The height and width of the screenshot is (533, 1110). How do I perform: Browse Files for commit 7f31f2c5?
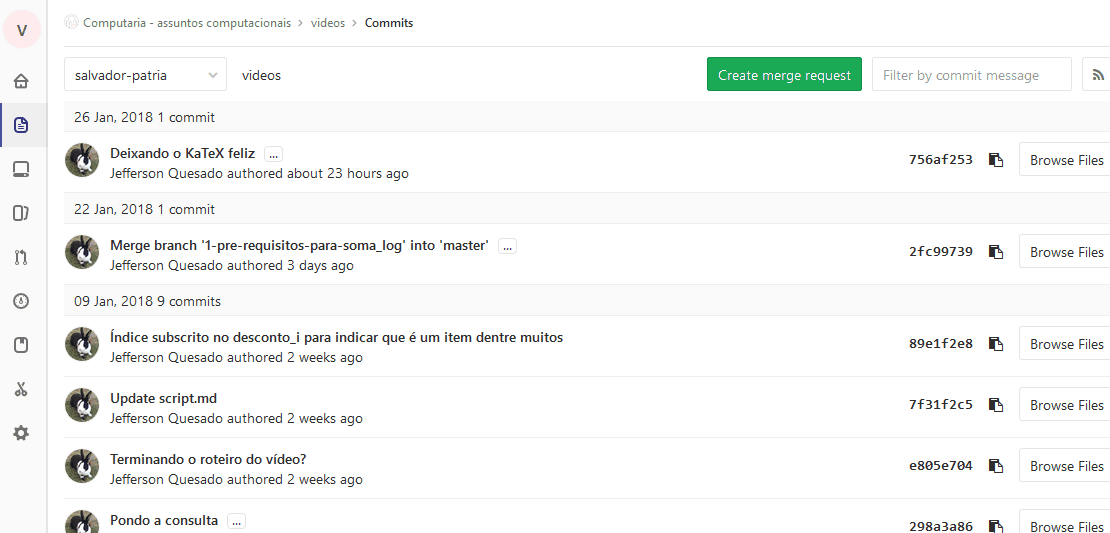(1065, 404)
